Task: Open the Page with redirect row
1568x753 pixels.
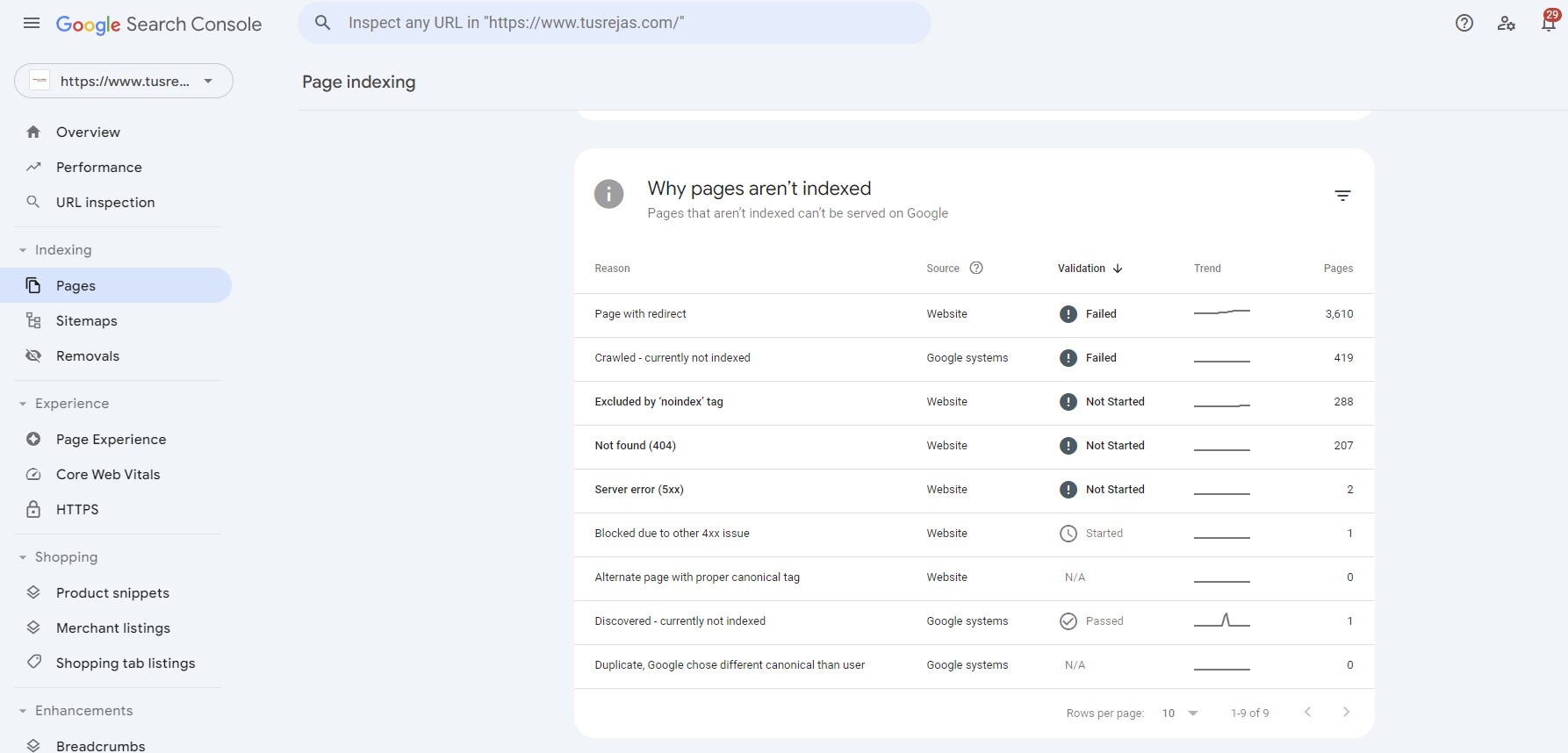Action: click(x=640, y=314)
